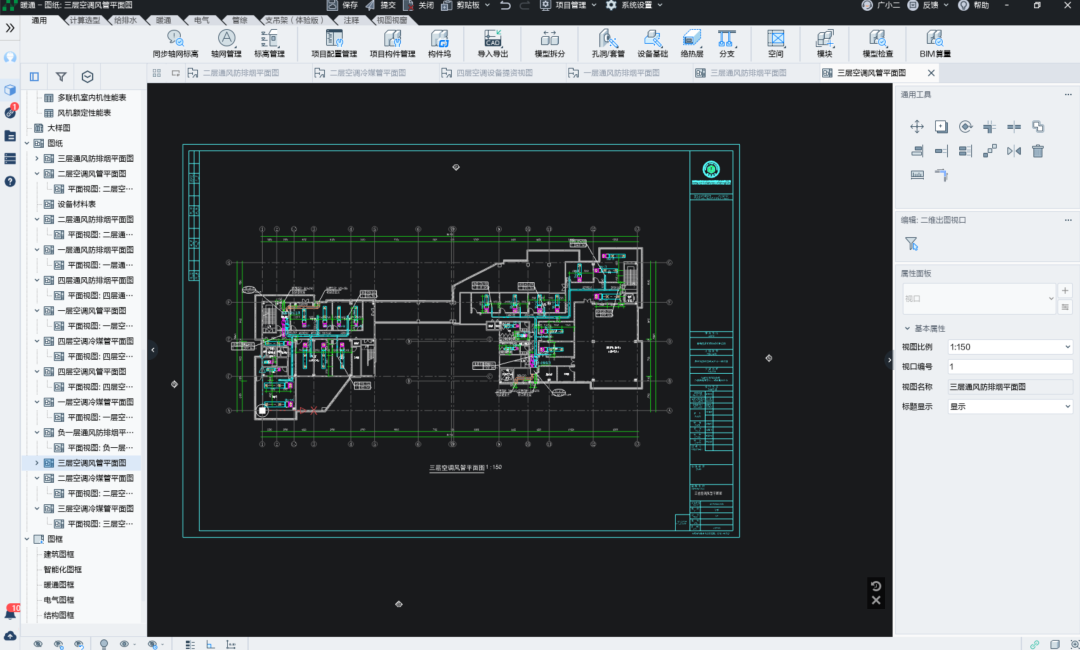Screen dimensions: 1080x650
Task: Expand 三层通风防排烟平面图 tree node
Action: (x=37, y=158)
